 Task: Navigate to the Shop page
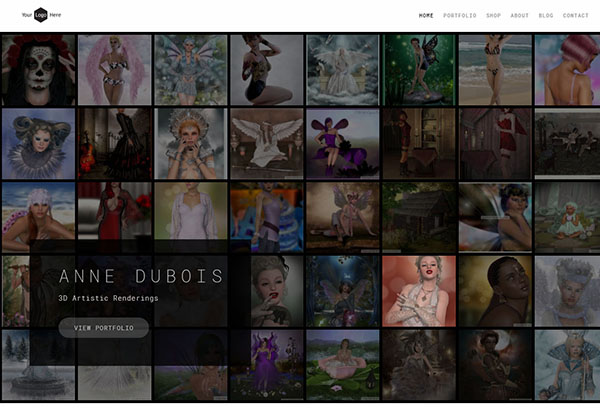click(493, 16)
